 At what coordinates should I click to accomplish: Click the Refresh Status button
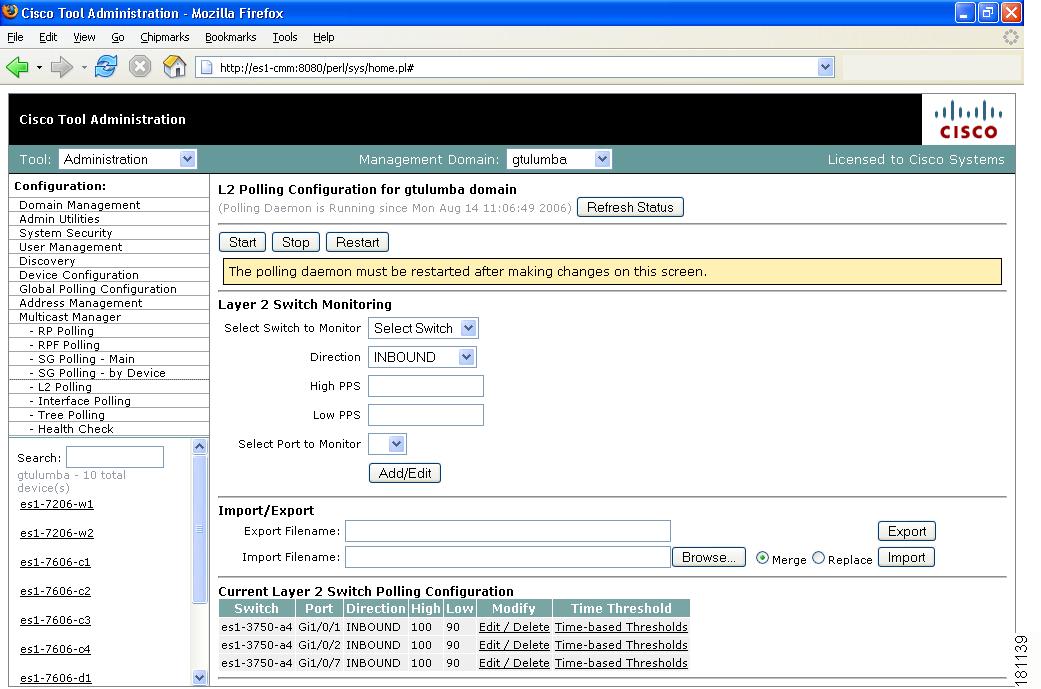[x=630, y=207]
